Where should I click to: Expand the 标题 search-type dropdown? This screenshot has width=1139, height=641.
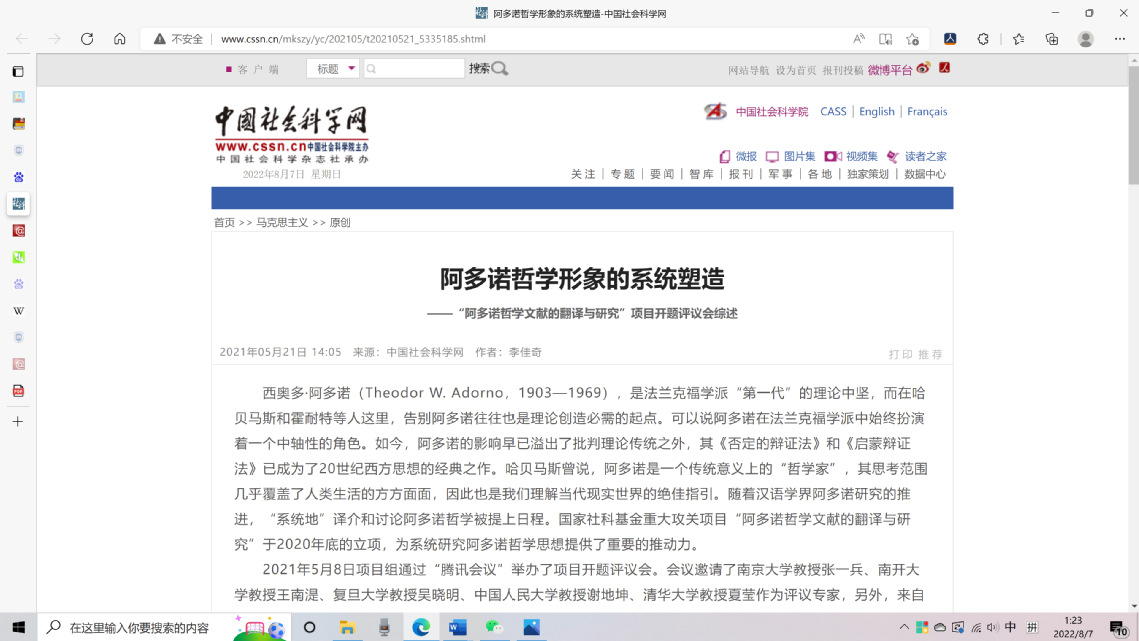point(352,69)
